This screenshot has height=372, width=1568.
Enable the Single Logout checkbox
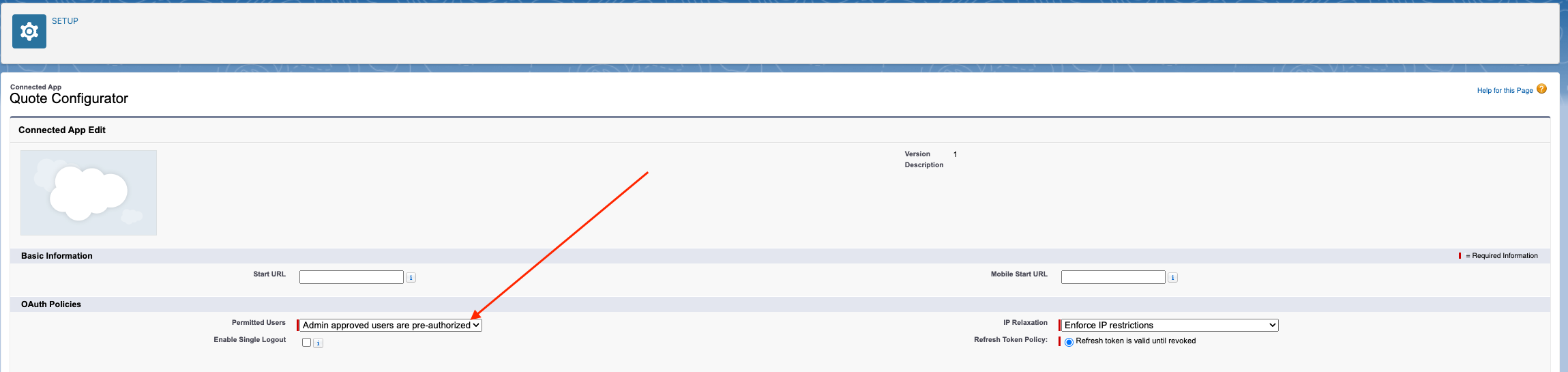pyautogui.click(x=306, y=343)
